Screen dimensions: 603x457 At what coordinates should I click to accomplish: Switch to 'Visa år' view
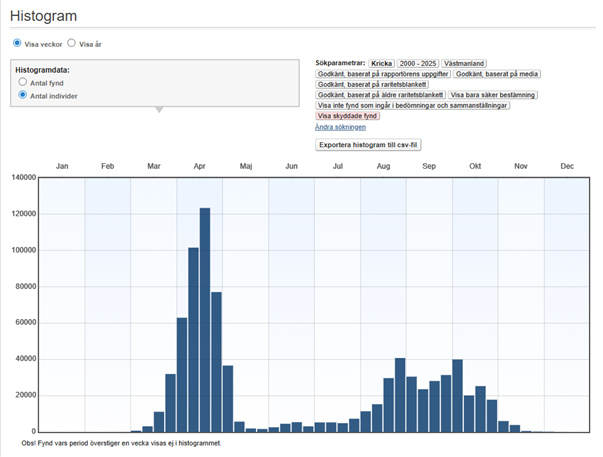coord(72,44)
